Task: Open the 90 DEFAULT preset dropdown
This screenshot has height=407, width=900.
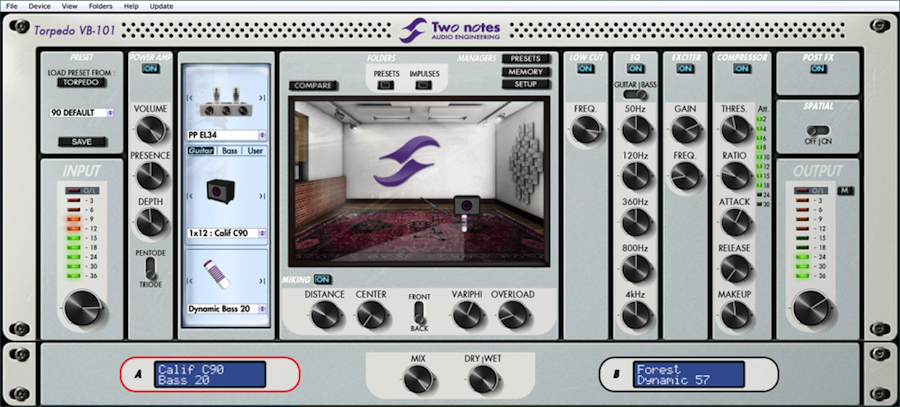Action: click(82, 113)
